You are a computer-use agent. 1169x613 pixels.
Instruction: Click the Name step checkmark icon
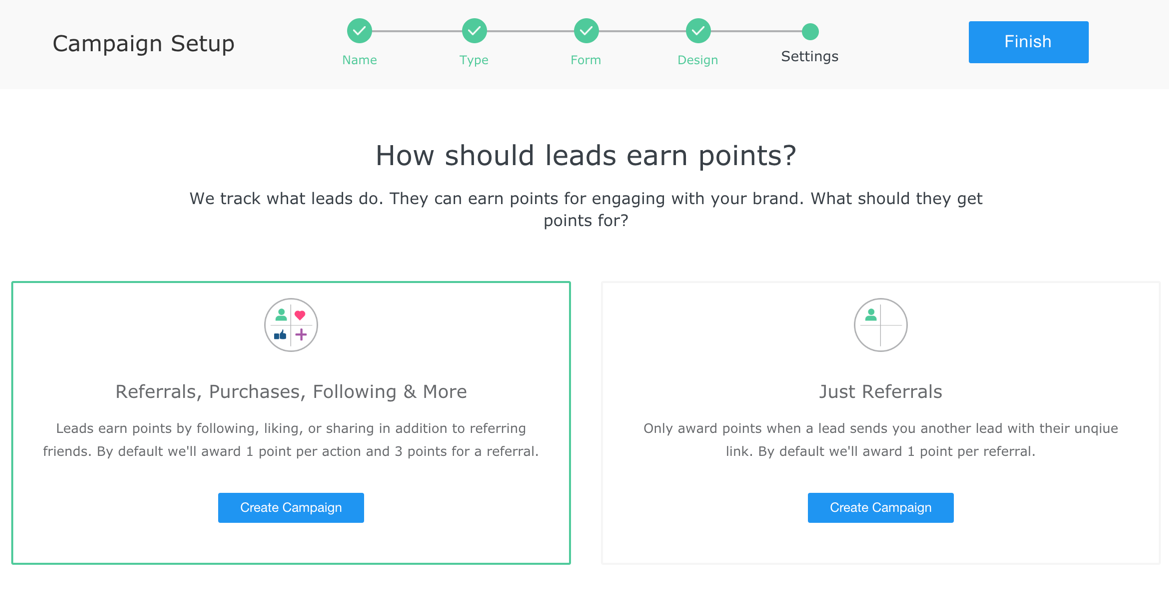point(359,31)
